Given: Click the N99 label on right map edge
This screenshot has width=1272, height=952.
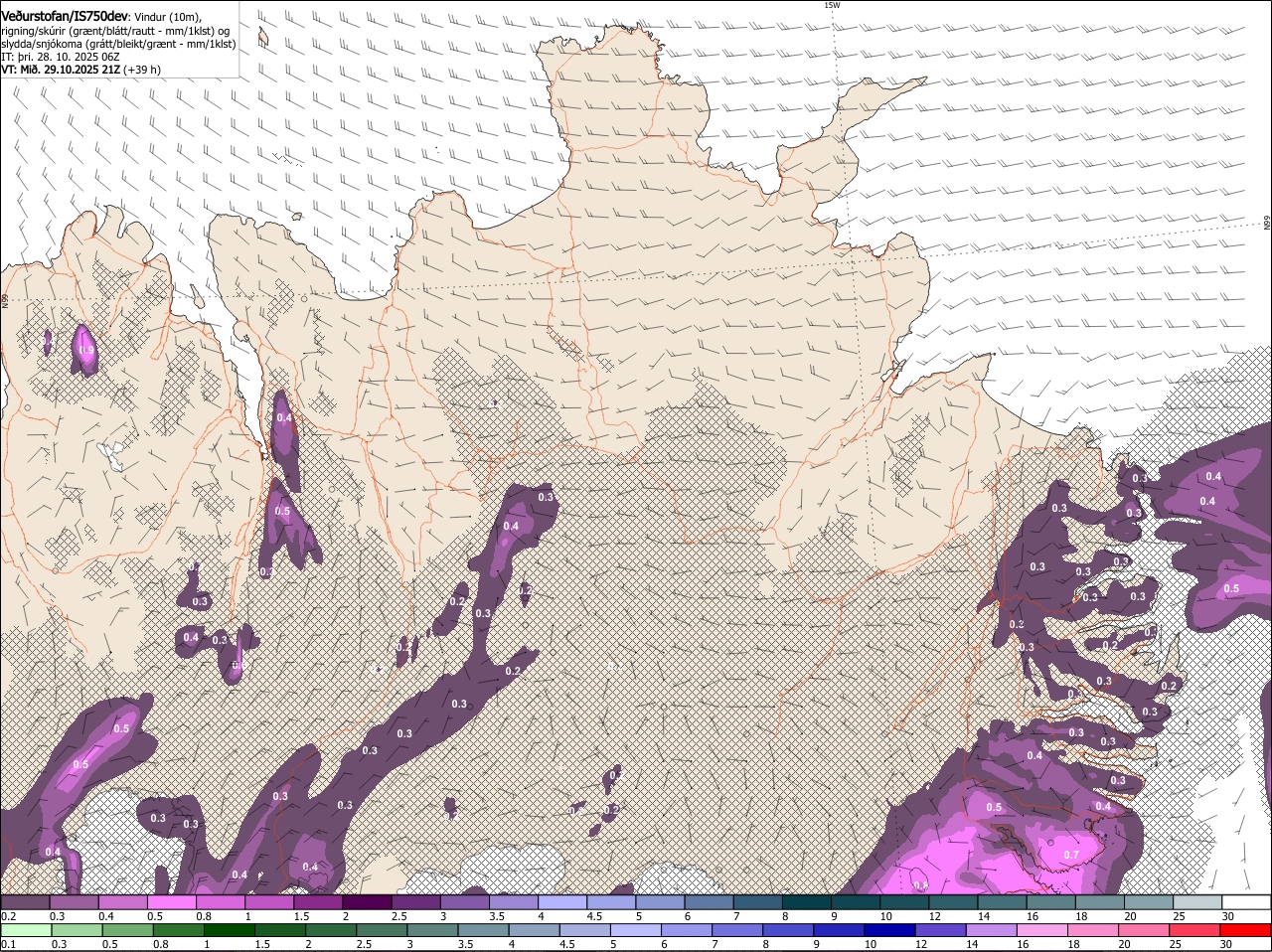Looking at the screenshot, I should tap(1267, 224).
